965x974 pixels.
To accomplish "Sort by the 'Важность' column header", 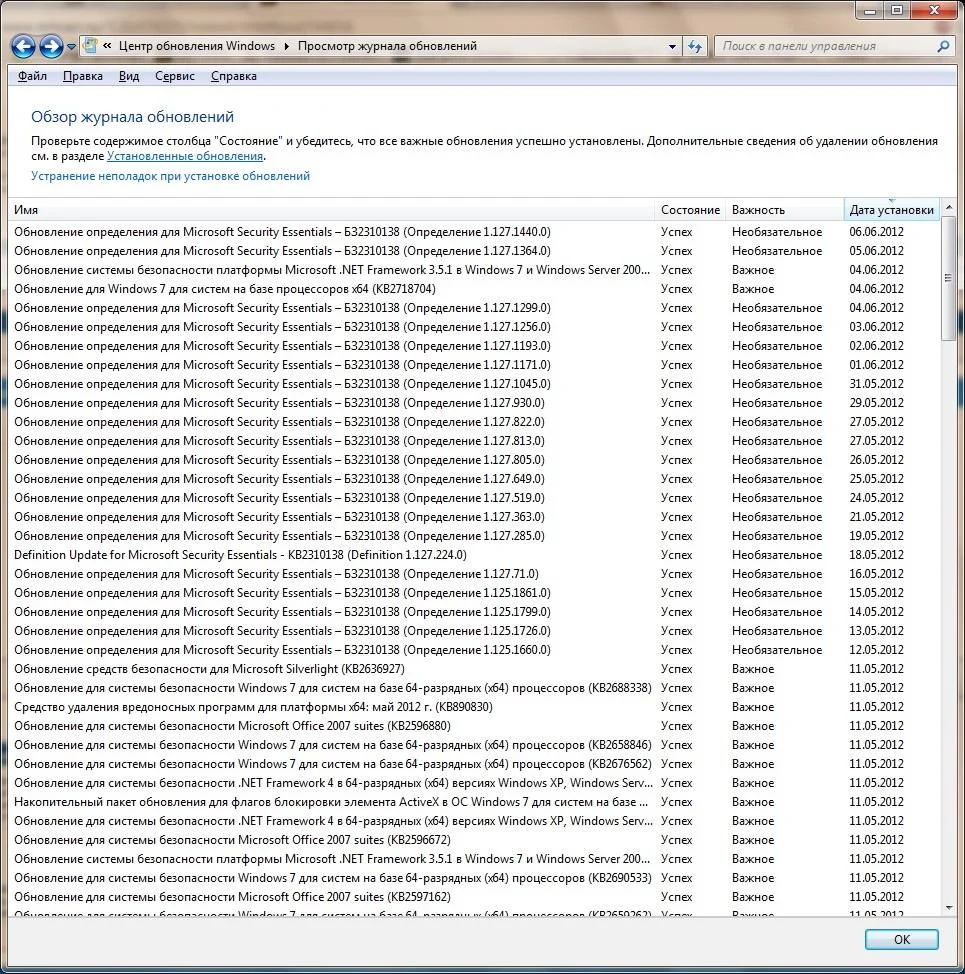I will coord(785,210).
